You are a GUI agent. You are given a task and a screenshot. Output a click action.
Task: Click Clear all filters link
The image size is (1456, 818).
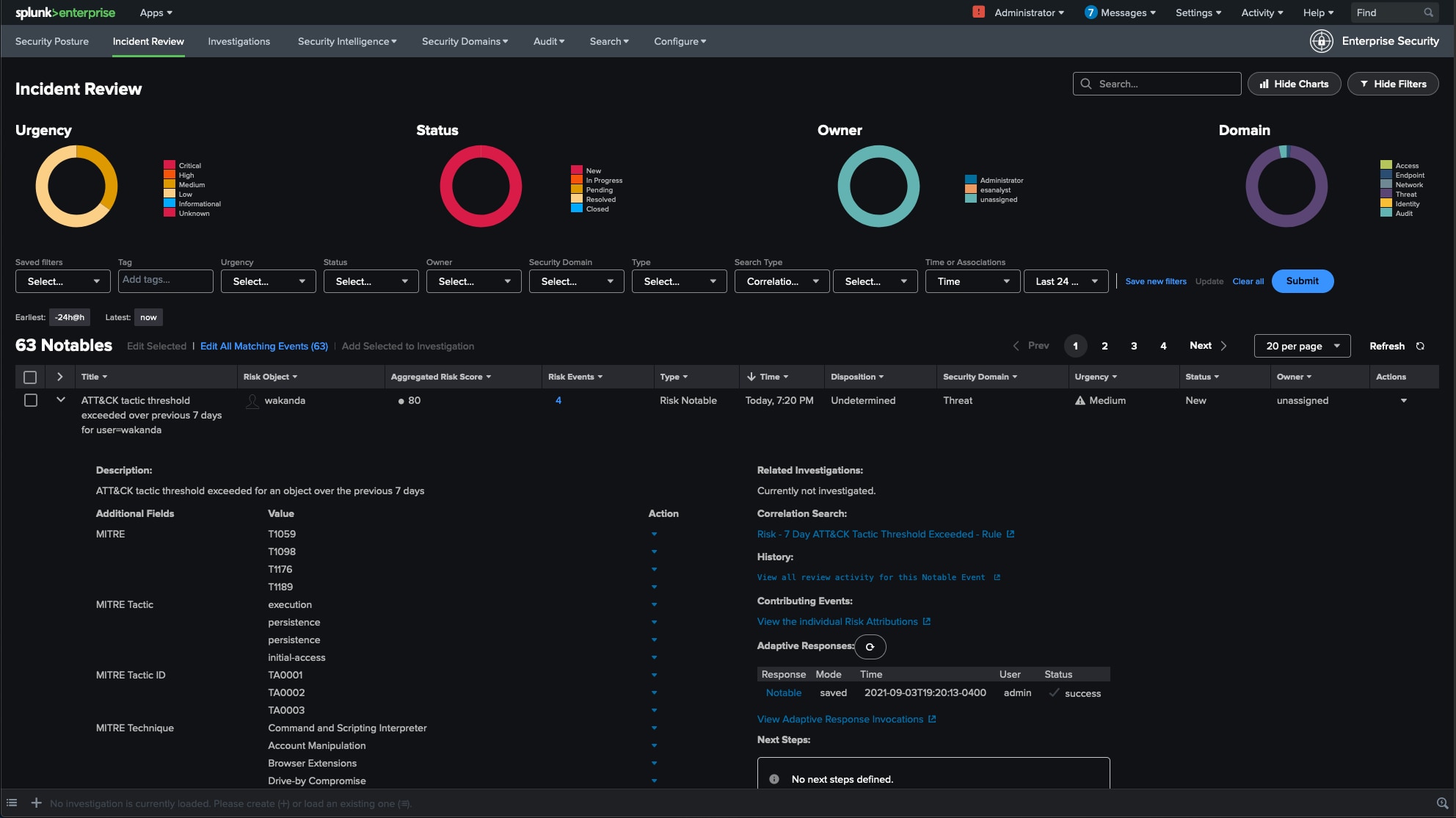[x=1248, y=281]
